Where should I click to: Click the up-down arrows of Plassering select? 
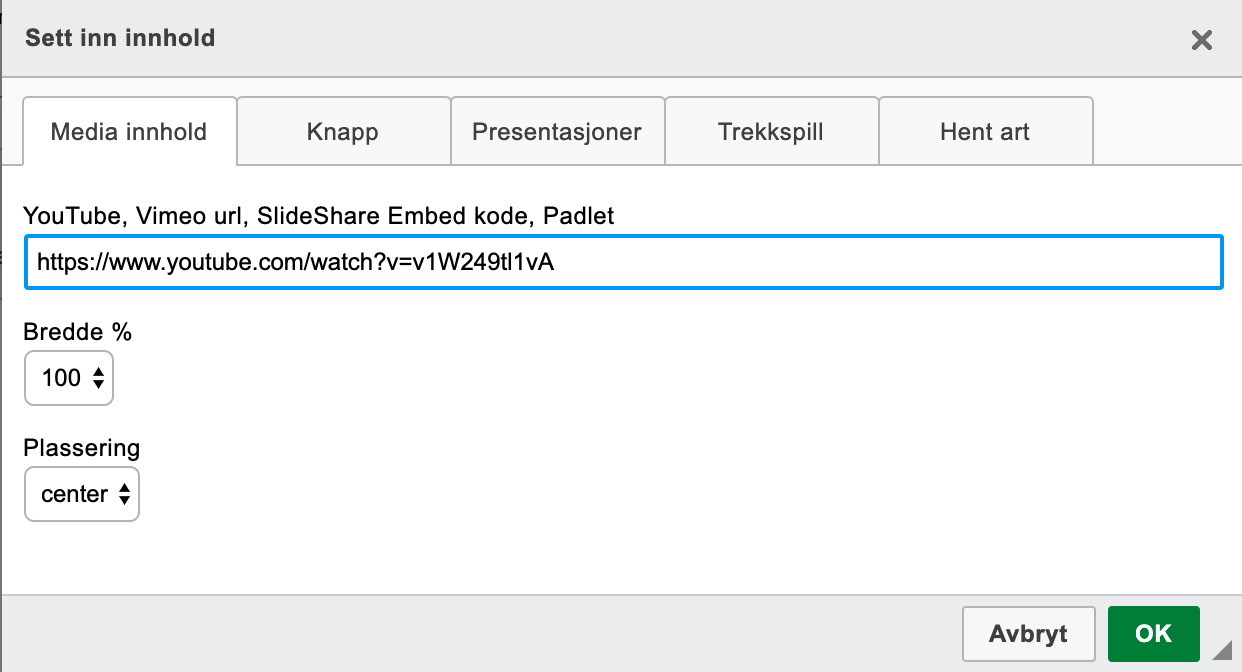point(124,494)
